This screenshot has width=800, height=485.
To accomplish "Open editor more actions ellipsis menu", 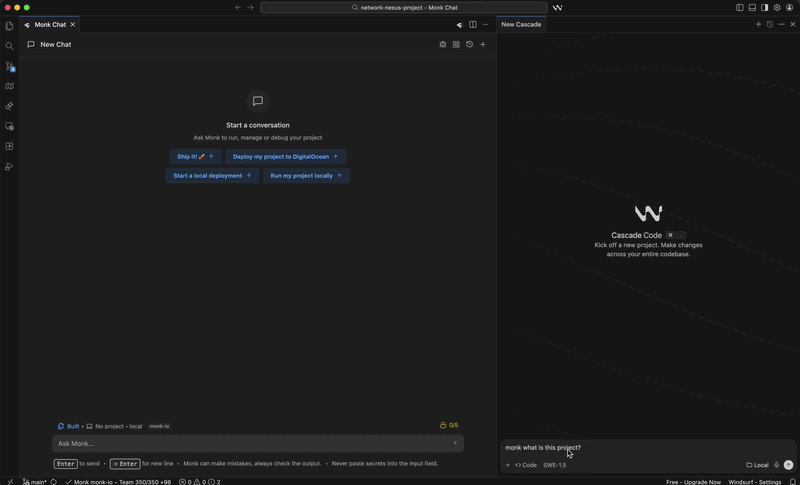I will (x=485, y=24).
